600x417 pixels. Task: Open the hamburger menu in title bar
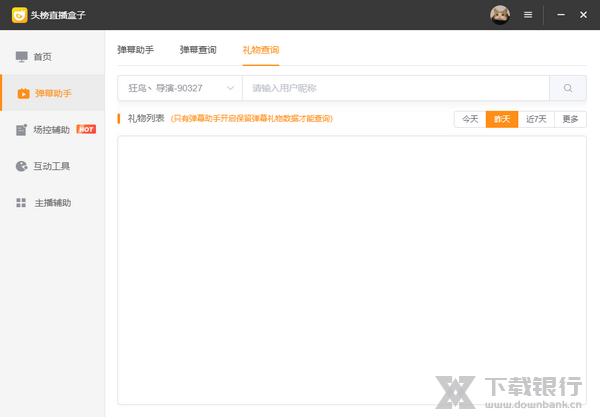528,15
